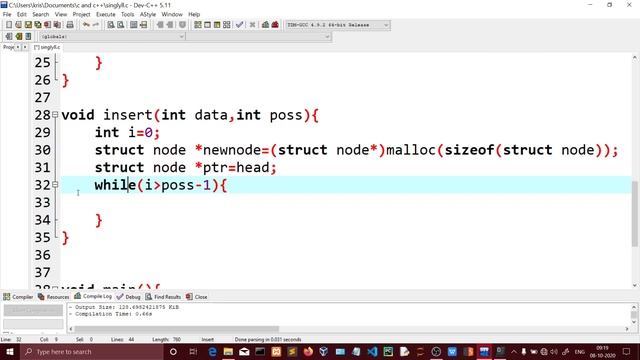This screenshot has width=640, height=360.
Task: Click the New file toolbar icon
Action: [x=9, y=25]
